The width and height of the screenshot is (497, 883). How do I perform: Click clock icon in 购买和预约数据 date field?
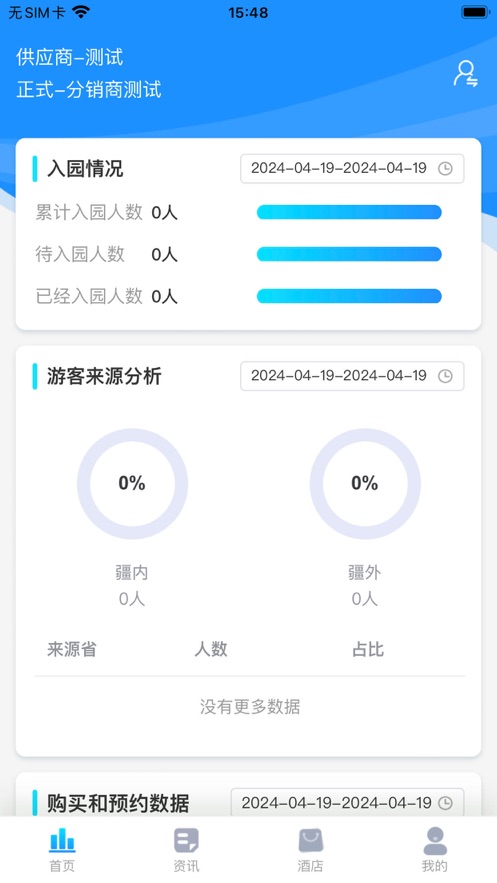click(x=445, y=803)
